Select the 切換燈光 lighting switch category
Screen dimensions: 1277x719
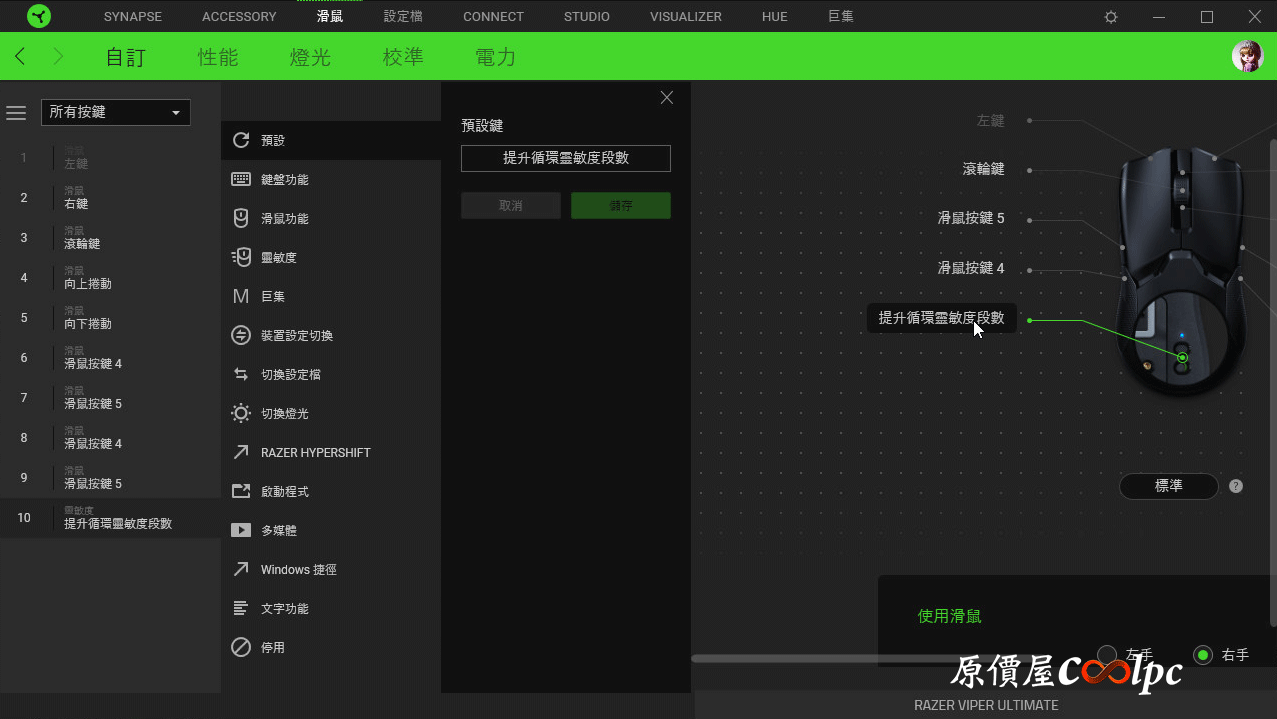(x=331, y=413)
